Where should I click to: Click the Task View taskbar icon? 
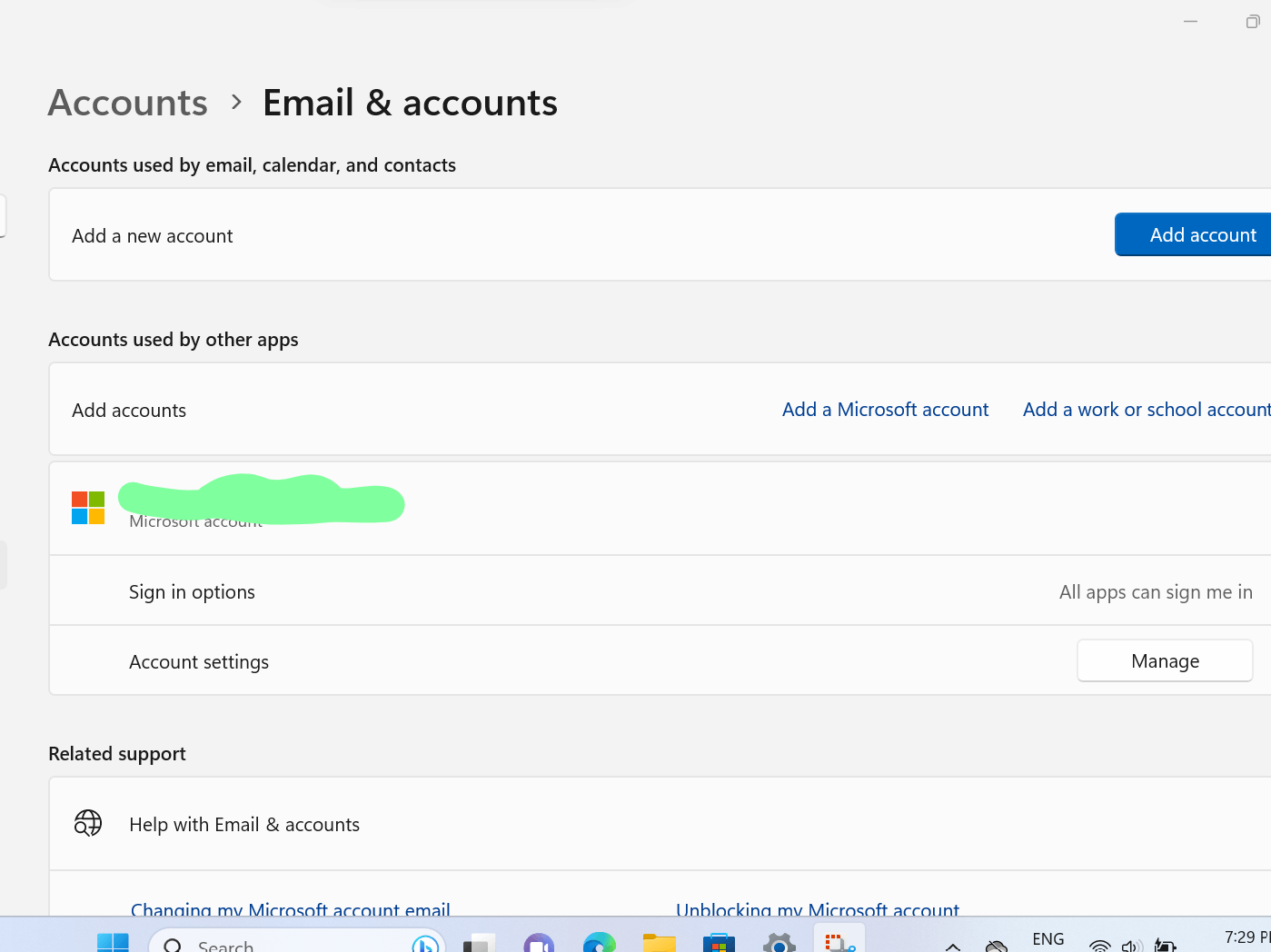pos(479,944)
